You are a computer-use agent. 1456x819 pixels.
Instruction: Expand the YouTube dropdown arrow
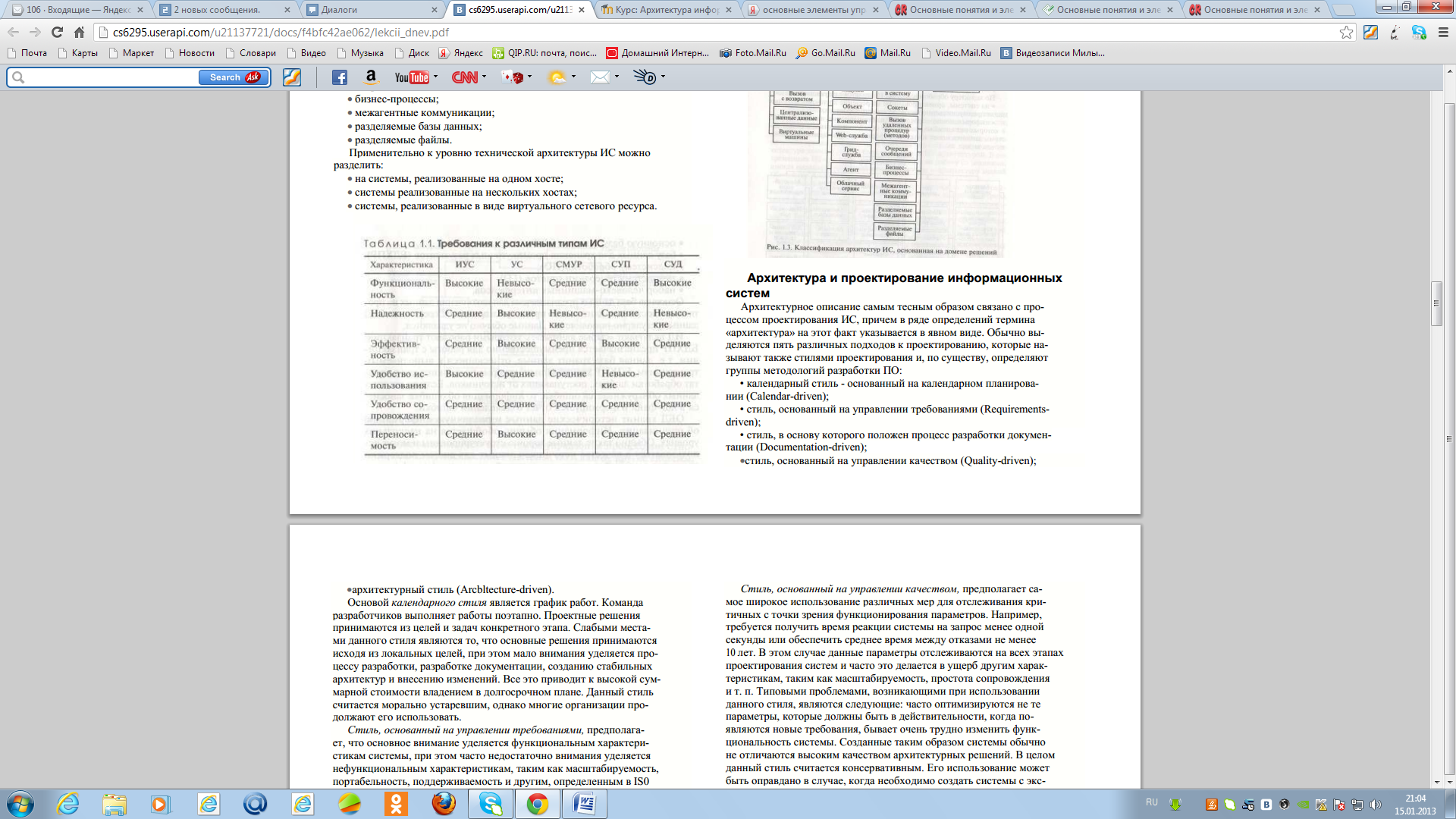pos(435,77)
